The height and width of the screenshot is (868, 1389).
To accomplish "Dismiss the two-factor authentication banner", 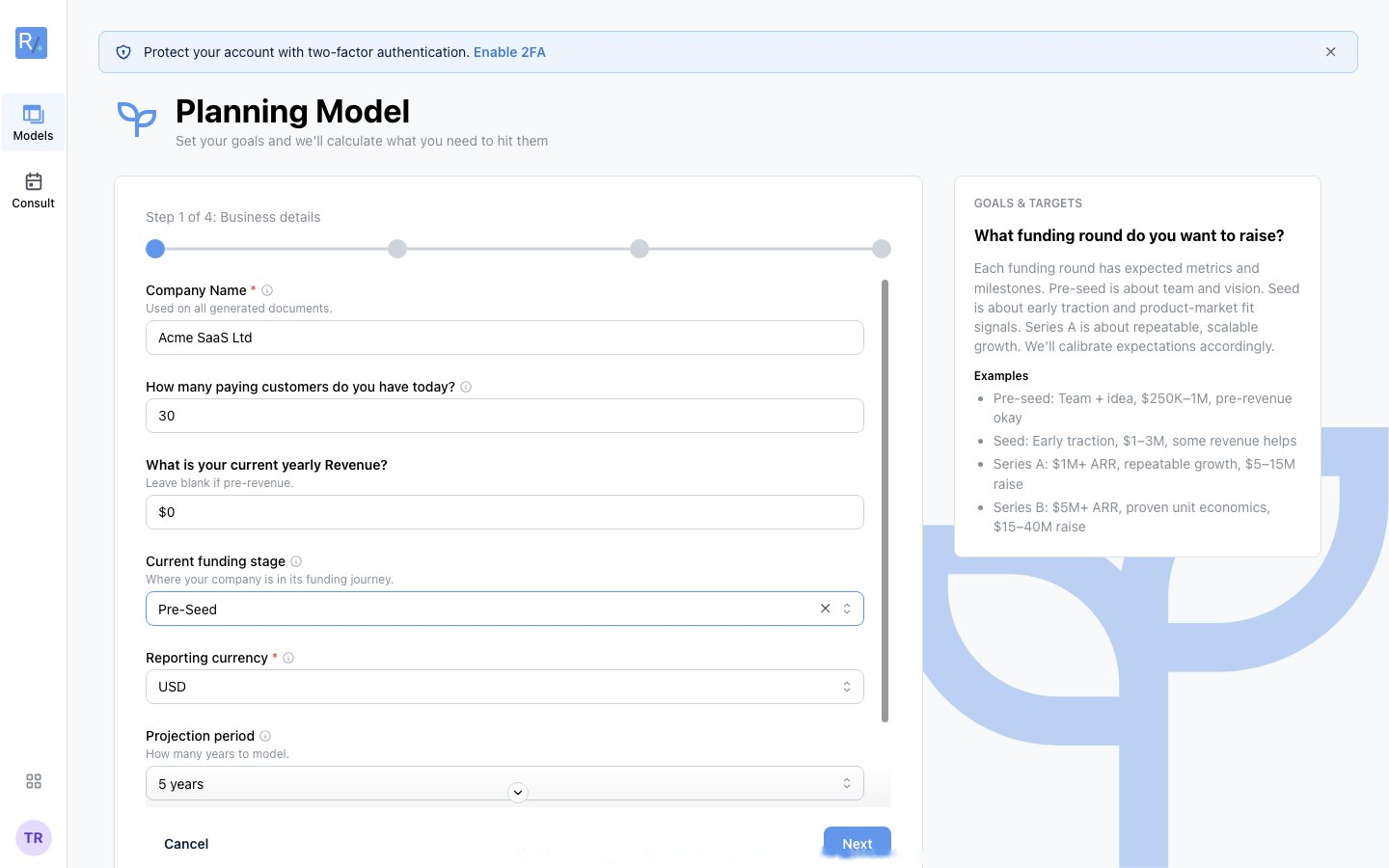I will [1331, 52].
